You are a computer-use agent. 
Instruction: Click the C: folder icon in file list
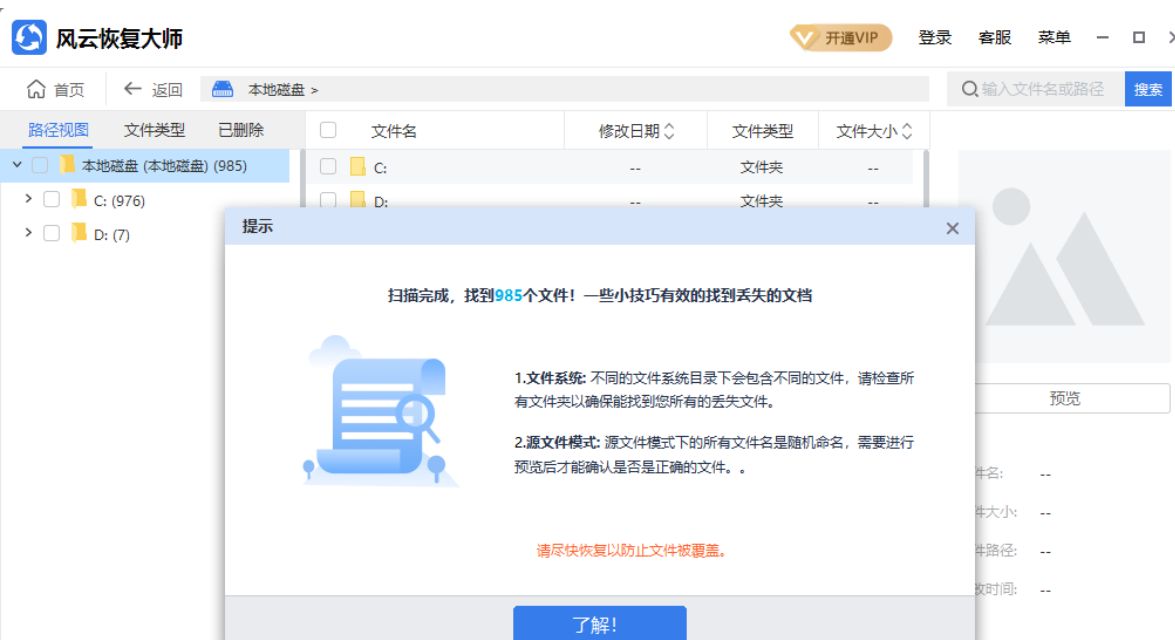click(357, 167)
